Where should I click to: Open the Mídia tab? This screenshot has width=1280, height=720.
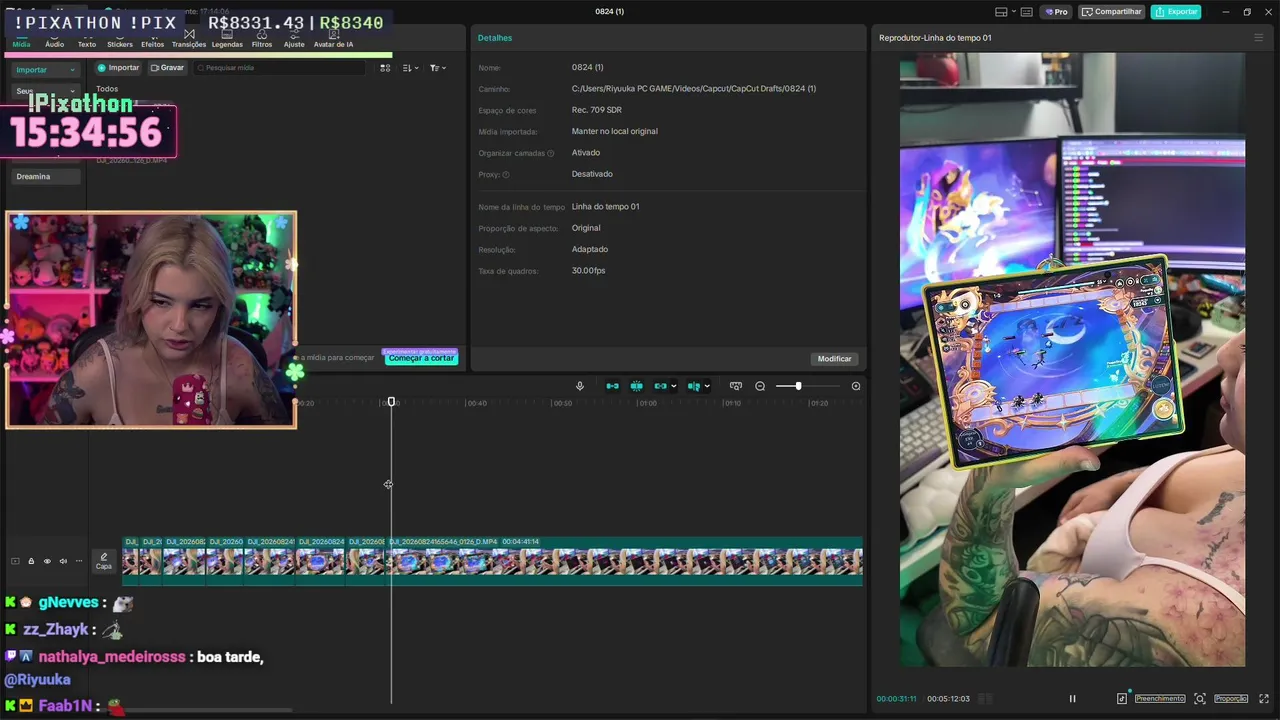point(21,39)
